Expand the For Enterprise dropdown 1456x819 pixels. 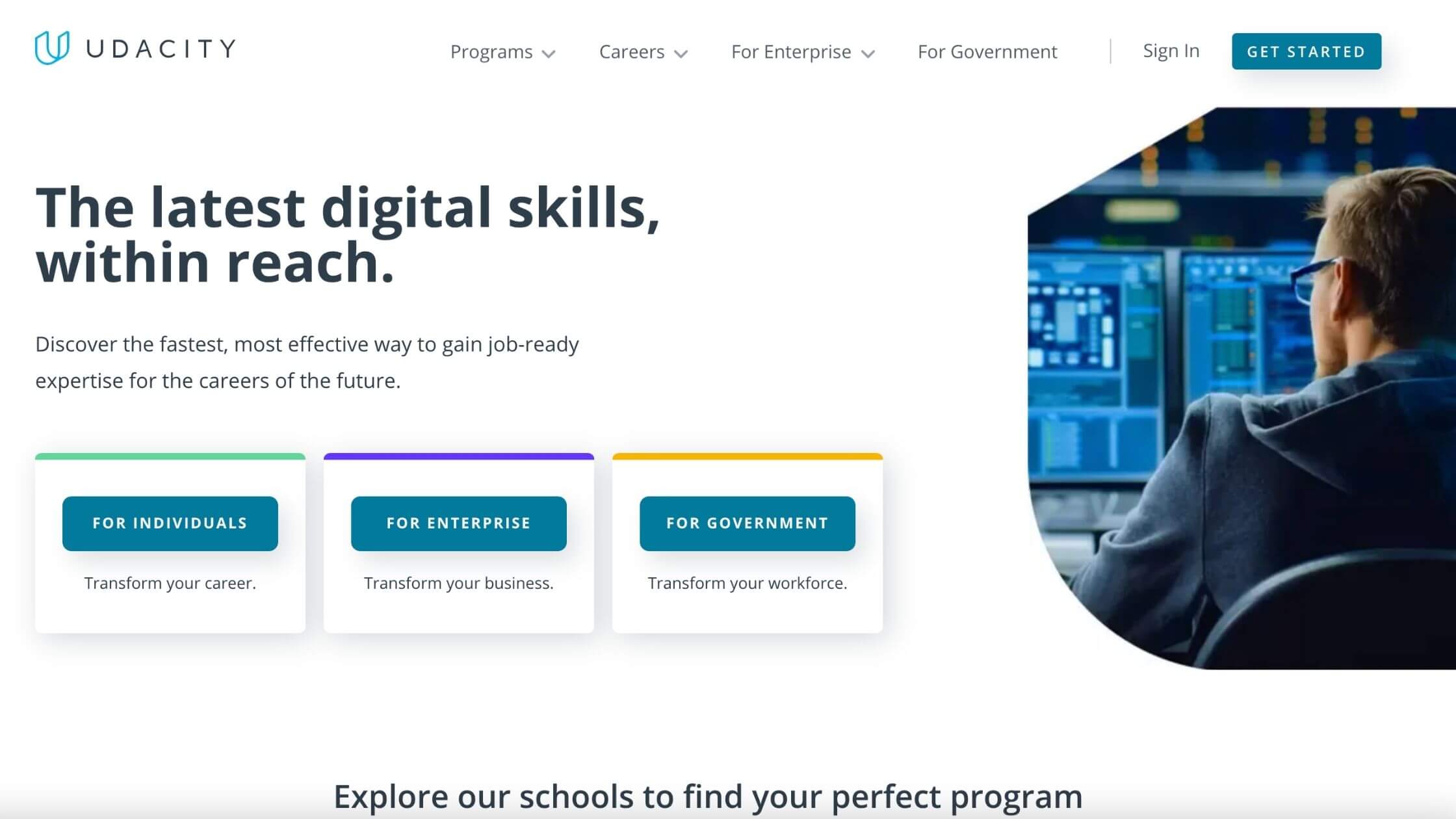tap(800, 51)
